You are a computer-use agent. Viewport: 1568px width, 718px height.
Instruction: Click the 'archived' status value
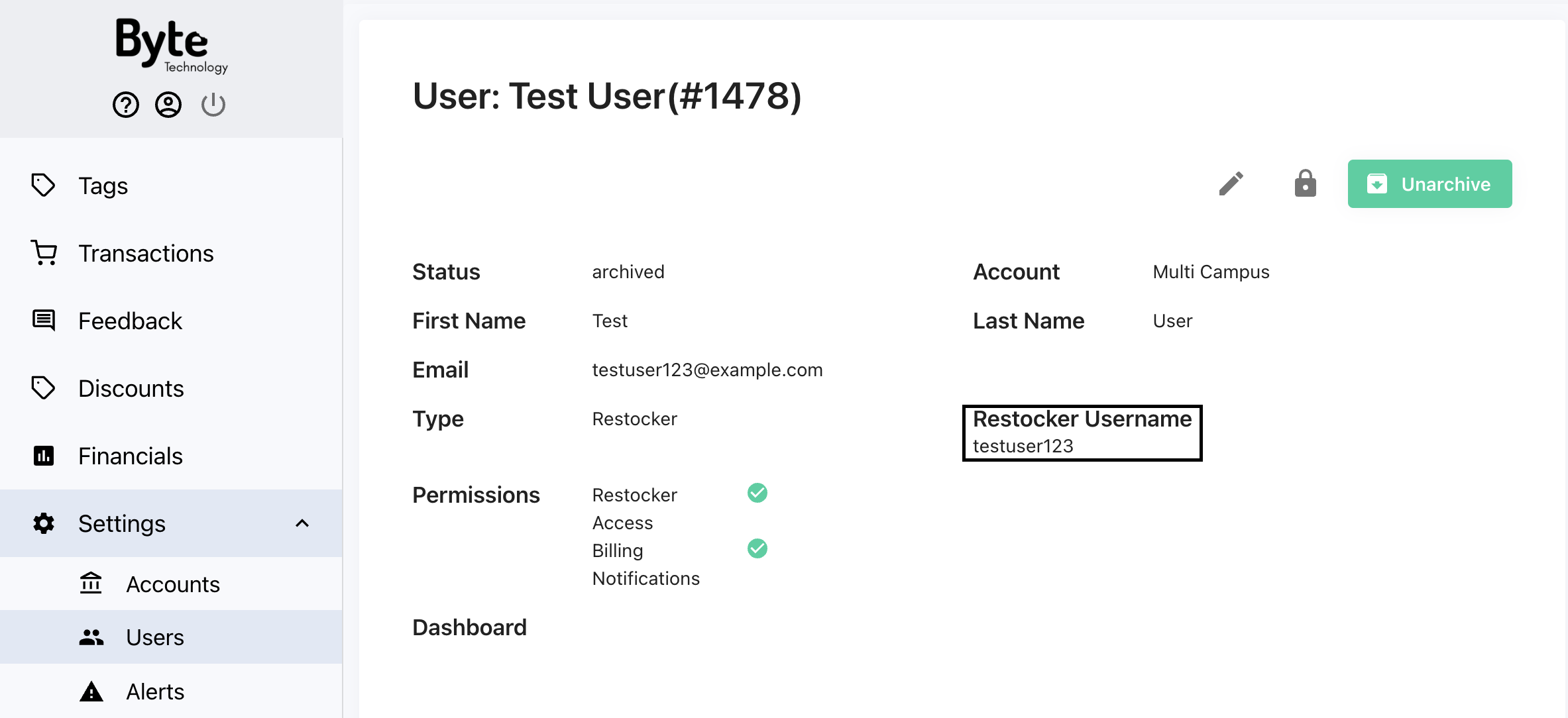[628, 272]
